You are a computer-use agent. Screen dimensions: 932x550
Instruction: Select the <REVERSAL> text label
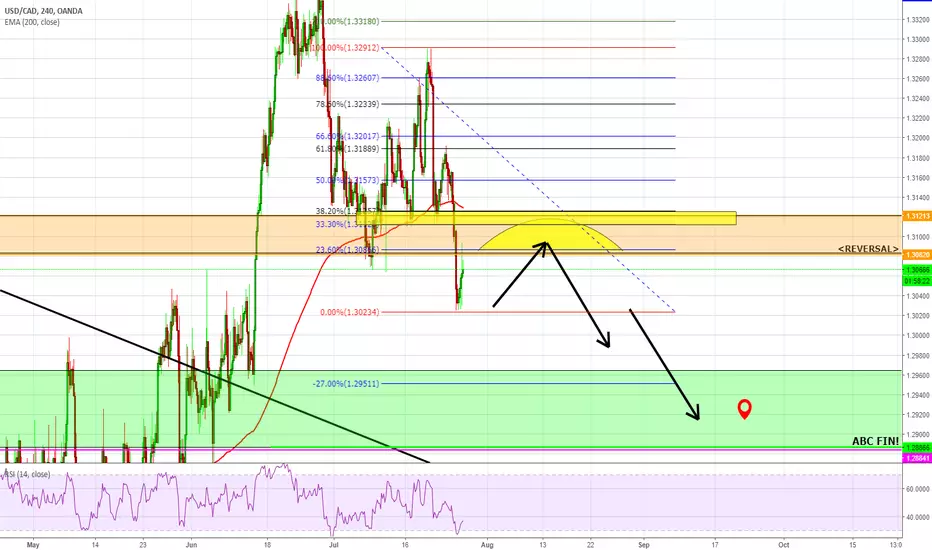pyautogui.click(x=868, y=249)
